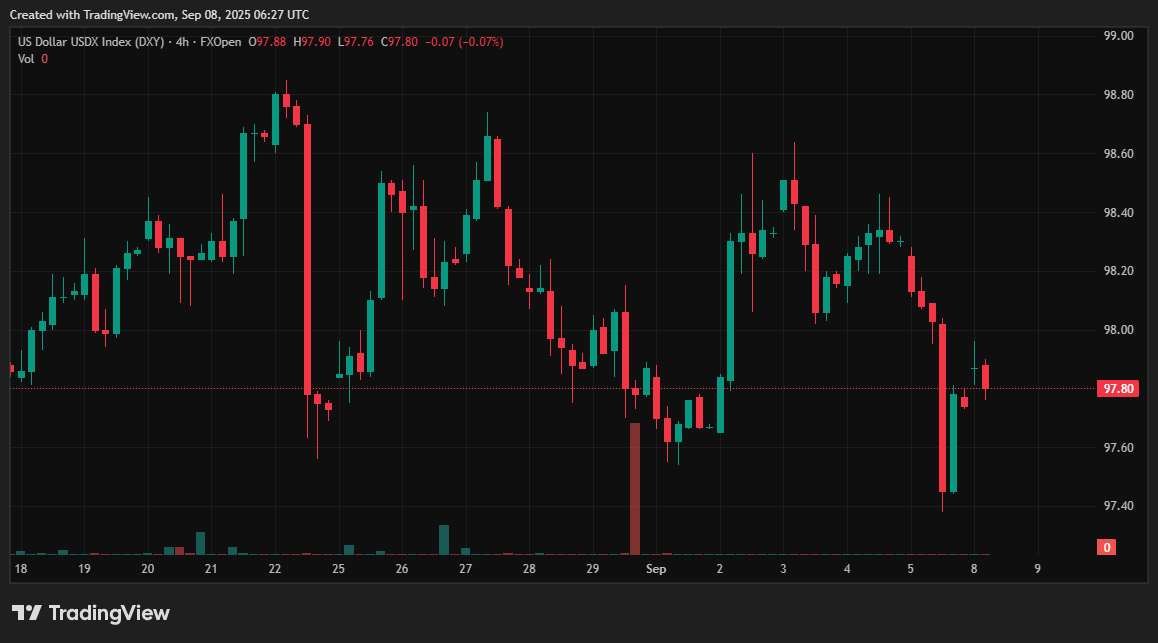The image size is (1158, 643).
Task: Click the date label 25 on time axis
Action: click(338, 568)
